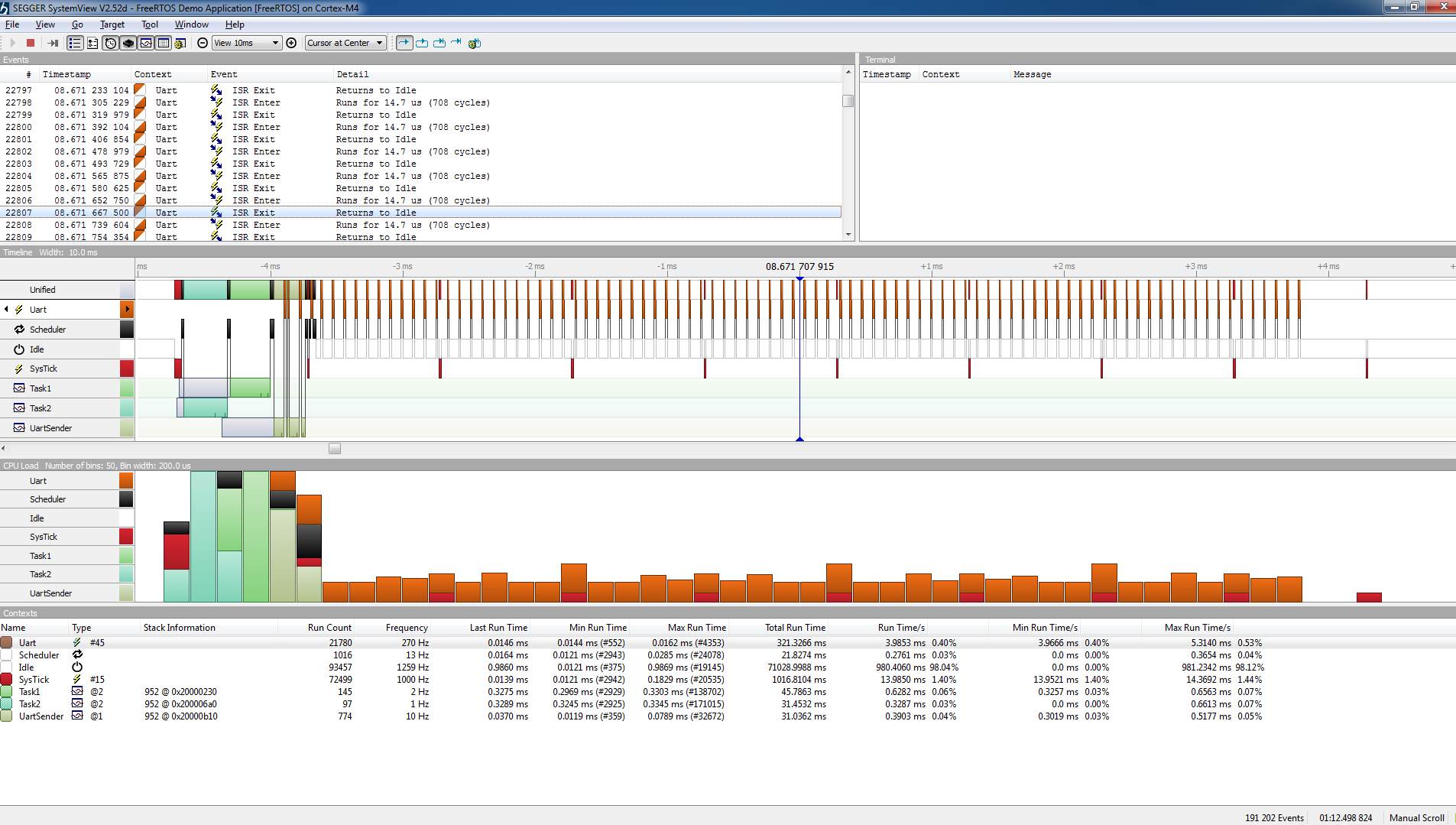Image resolution: width=1456 pixels, height=825 pixels.
Task: Click the read recorded data arrow icon
Action: (53, 43)
